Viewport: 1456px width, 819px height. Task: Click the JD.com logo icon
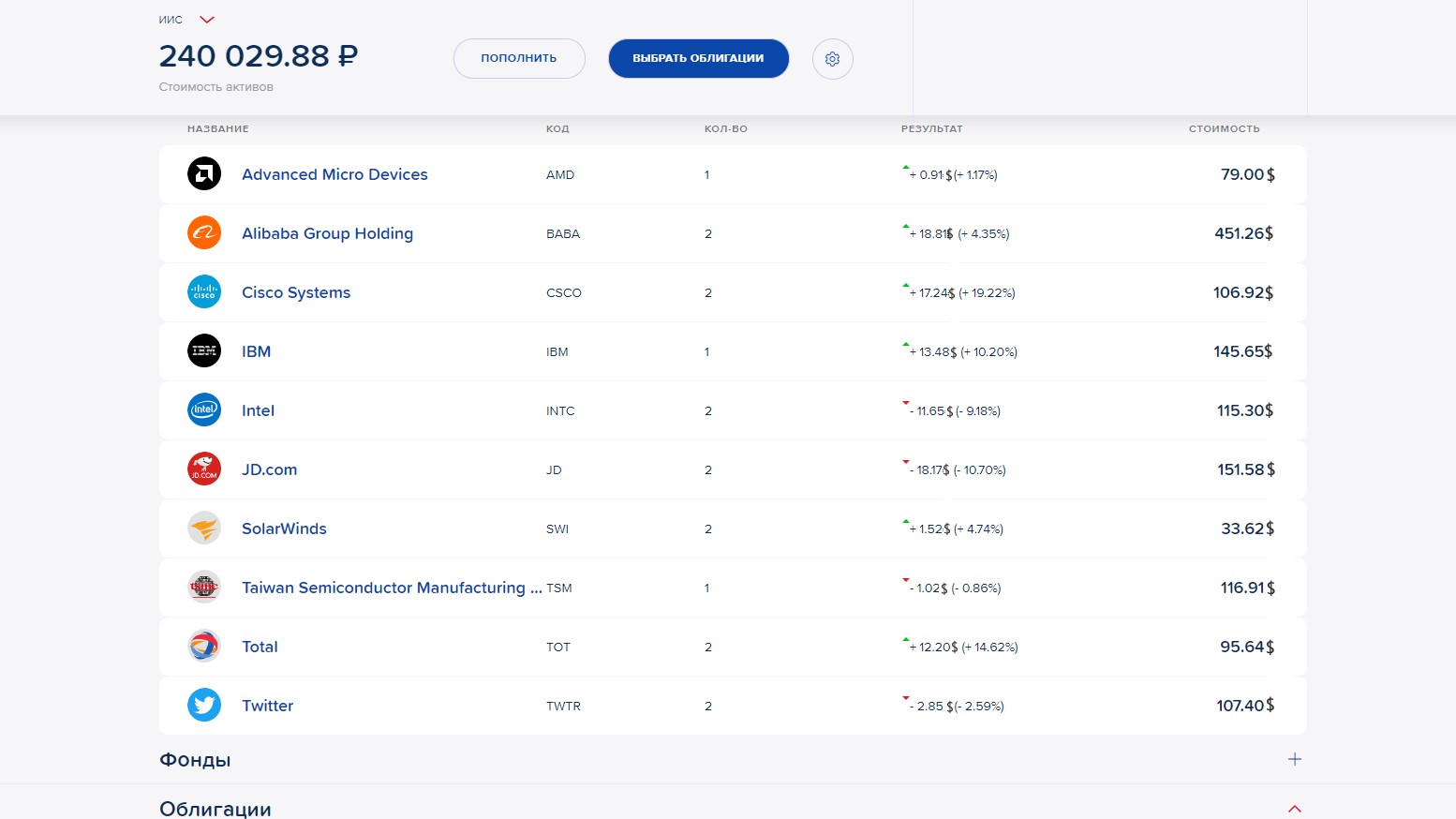click(x=204, y=469)
